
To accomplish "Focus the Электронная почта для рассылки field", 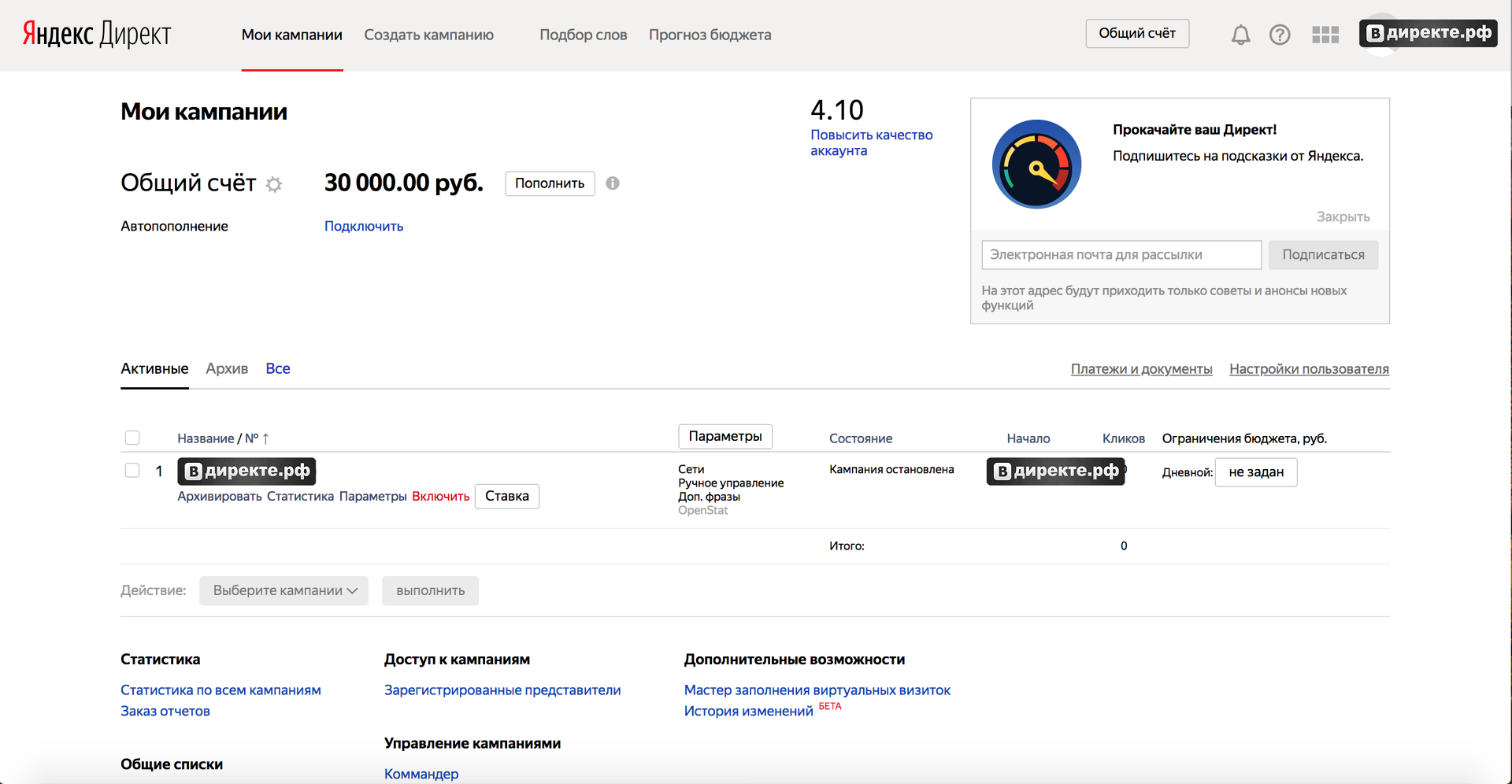I will tap(1121, 255).
